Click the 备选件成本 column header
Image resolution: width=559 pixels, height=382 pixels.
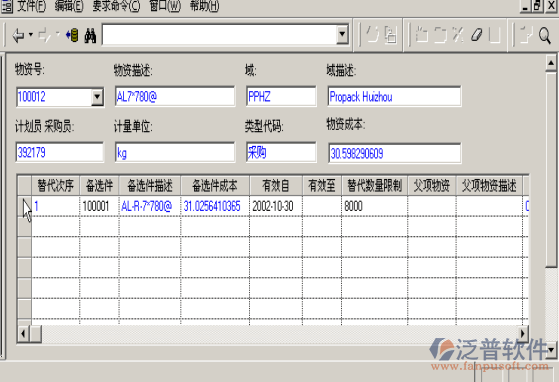click(215, 185)
